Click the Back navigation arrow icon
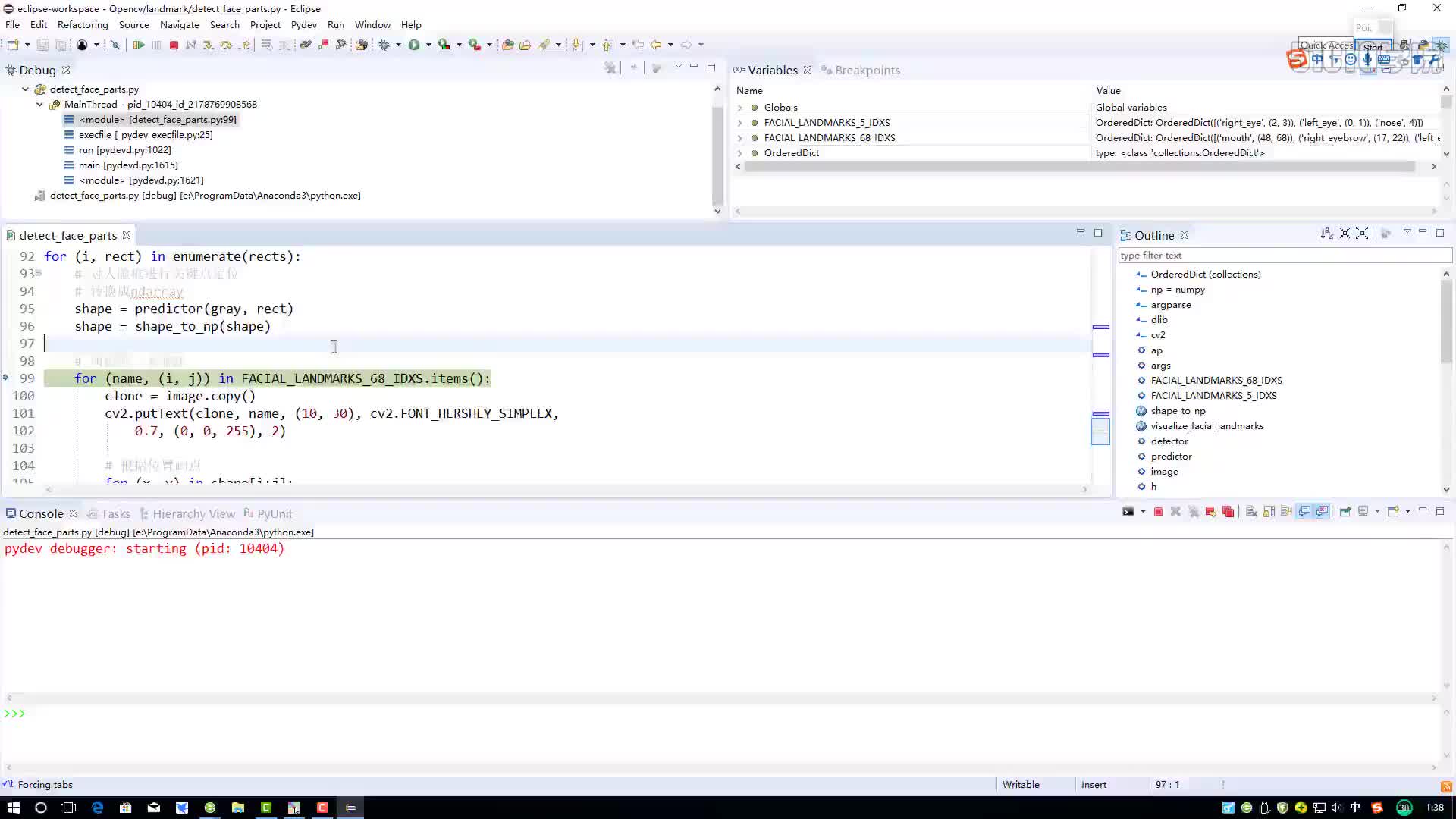The height and width of the screenshot is (819, 1456). 656,45
